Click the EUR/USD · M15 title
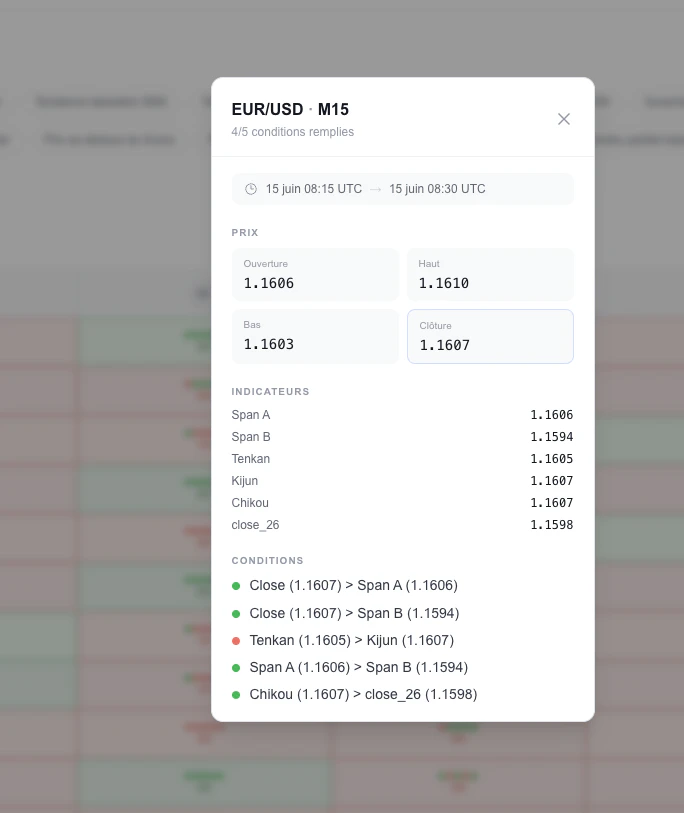Screen dimensions: 684x813 pos(290,109)
